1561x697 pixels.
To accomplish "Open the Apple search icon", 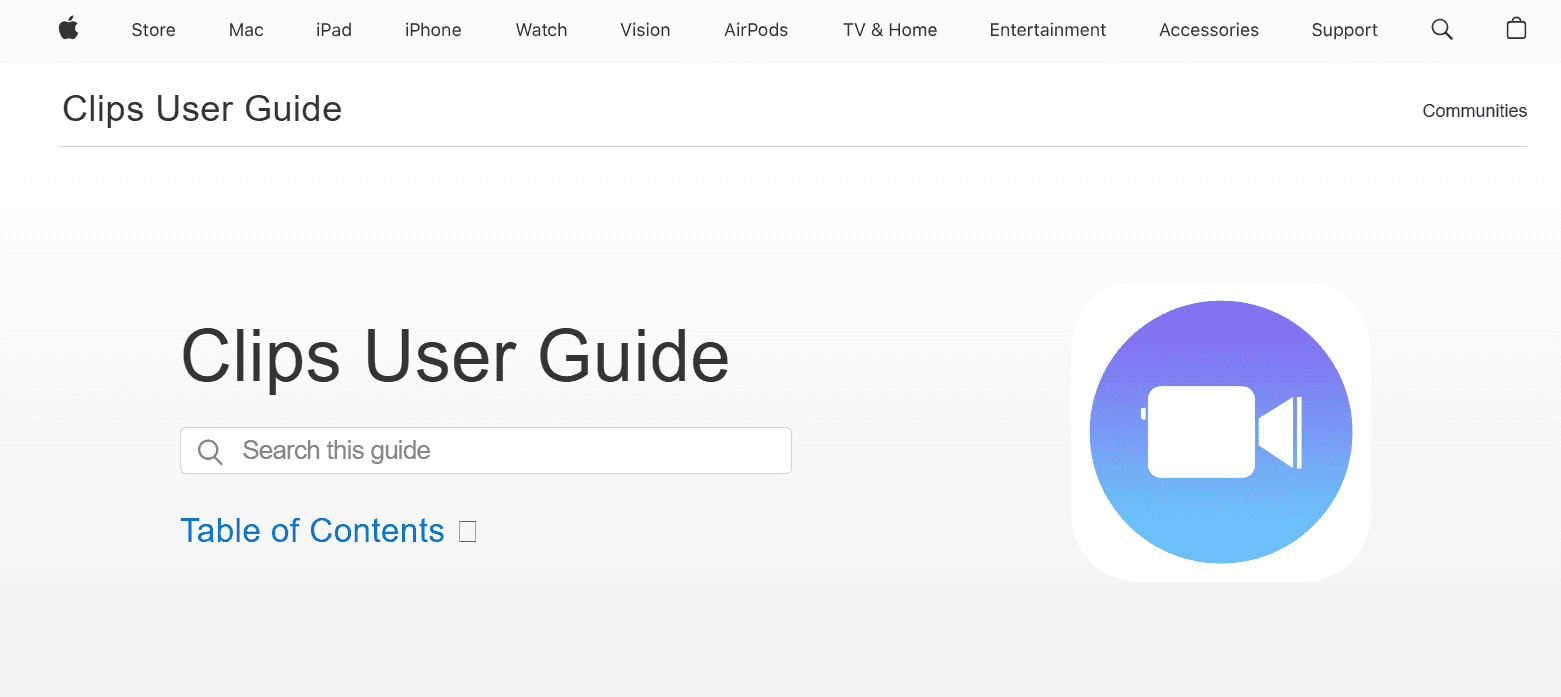I will click(x=1441, y=29).
